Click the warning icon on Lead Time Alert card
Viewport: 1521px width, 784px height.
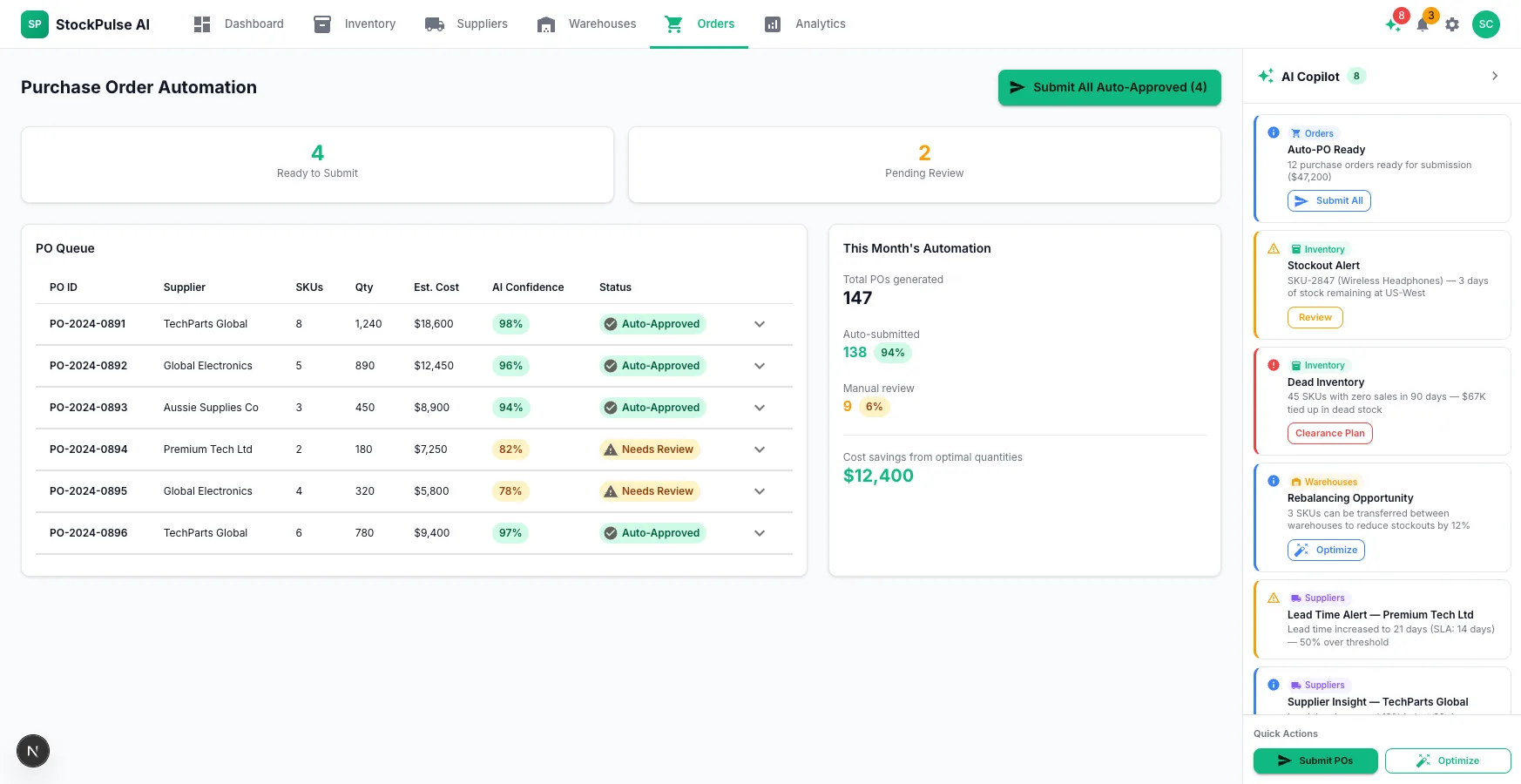(1274, 598)
